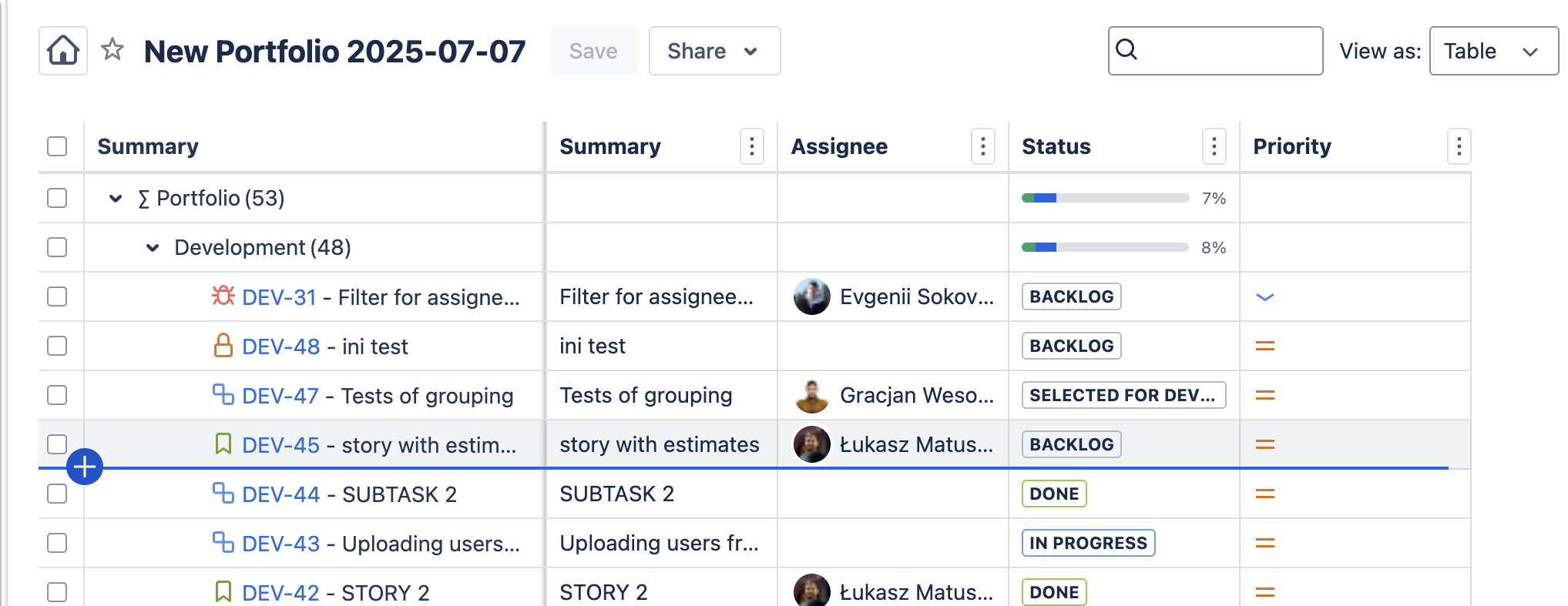Viewport: 1568px width, 606px height.
Task: Click Evgenii Sokov's avatar
Action: click(811, 296)
